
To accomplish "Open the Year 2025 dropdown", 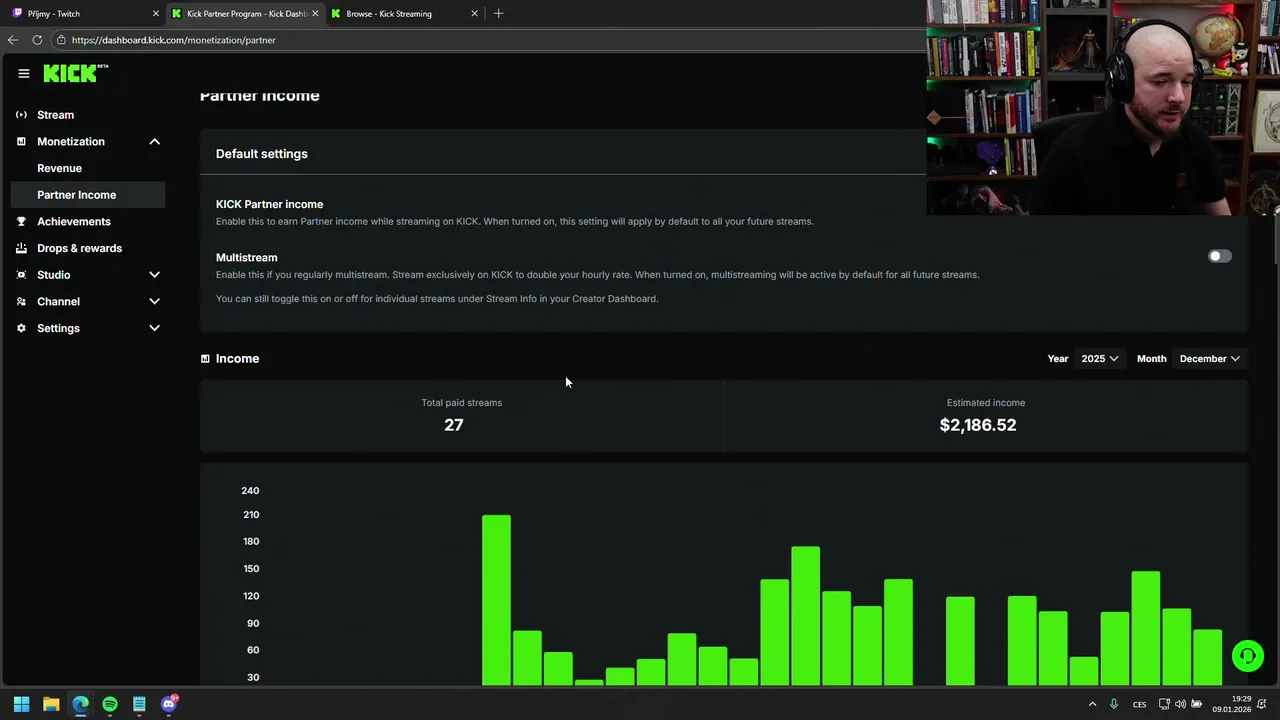I will tap(1100, 359).
